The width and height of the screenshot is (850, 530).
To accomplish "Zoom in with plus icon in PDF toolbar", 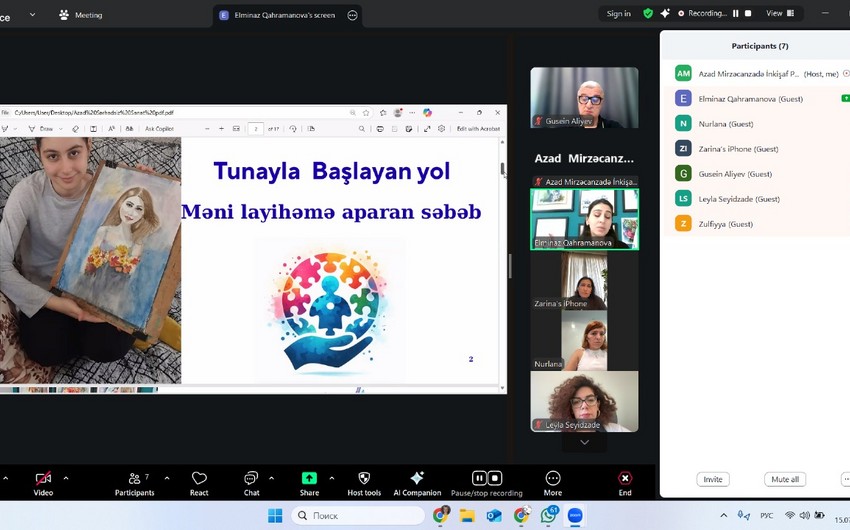I will (221, 129).
